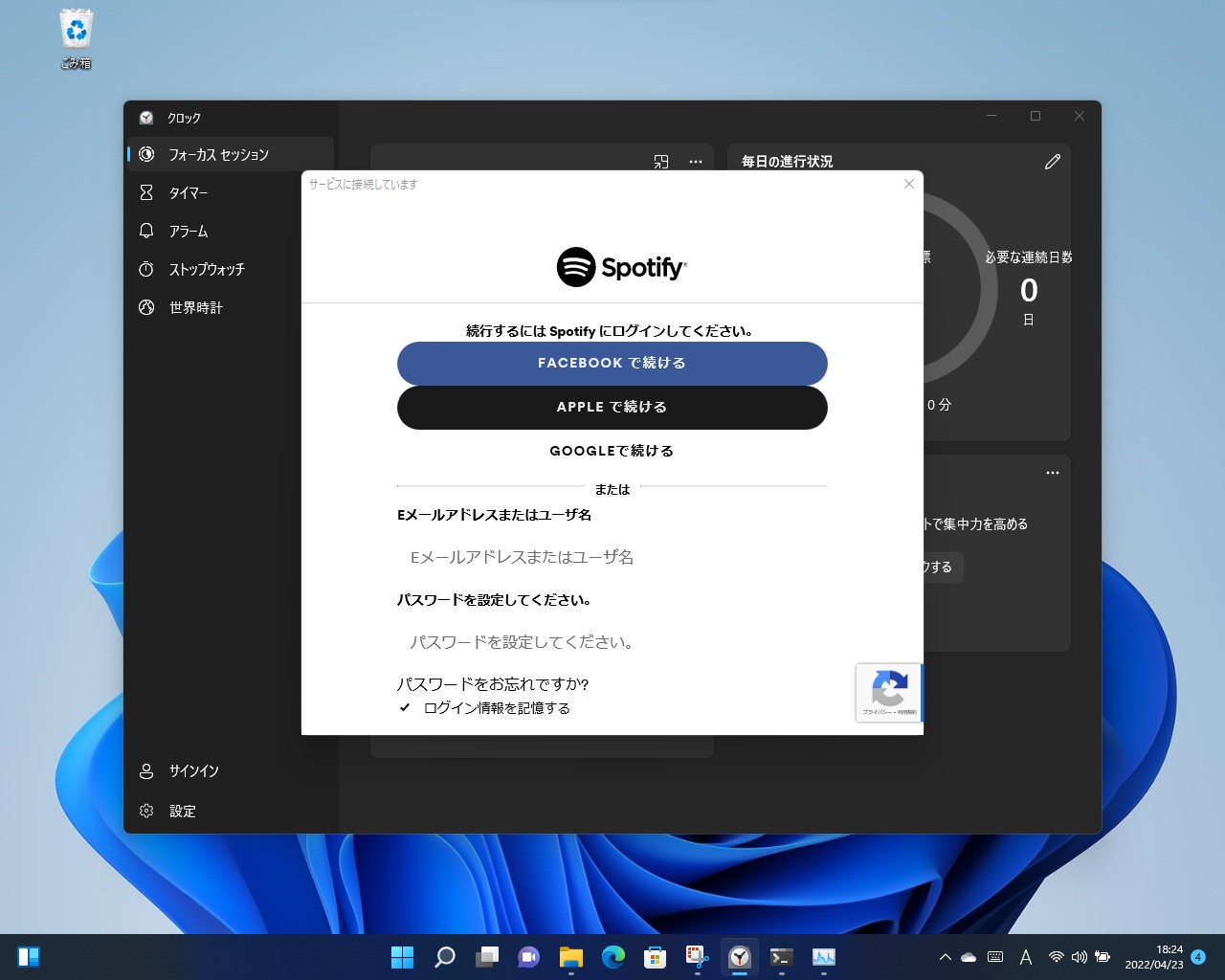
Task: Click the taskbar Search icon
Action: click(x=445, y=957)
